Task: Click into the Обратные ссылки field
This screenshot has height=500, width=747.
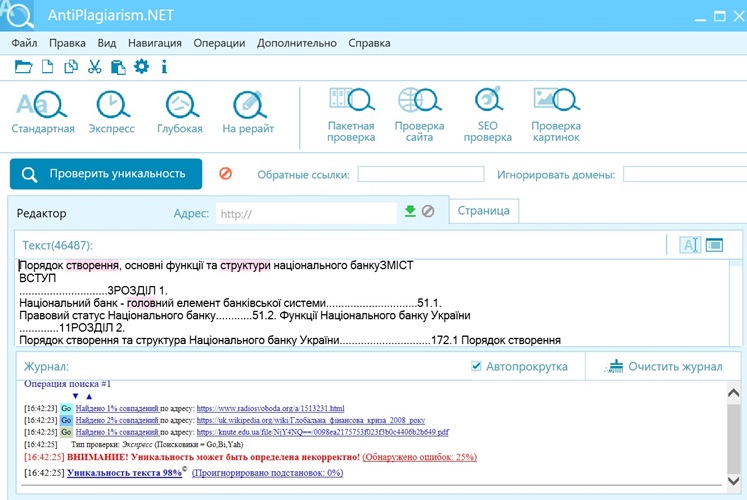Action: point(421,174)
